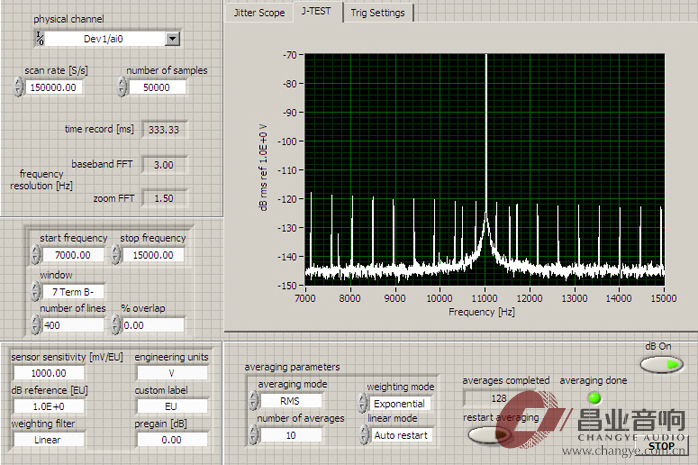This screenshot has height=465, width=698.
Task: Click the baseband FFT value 3.00
Action: pos(164,165)
